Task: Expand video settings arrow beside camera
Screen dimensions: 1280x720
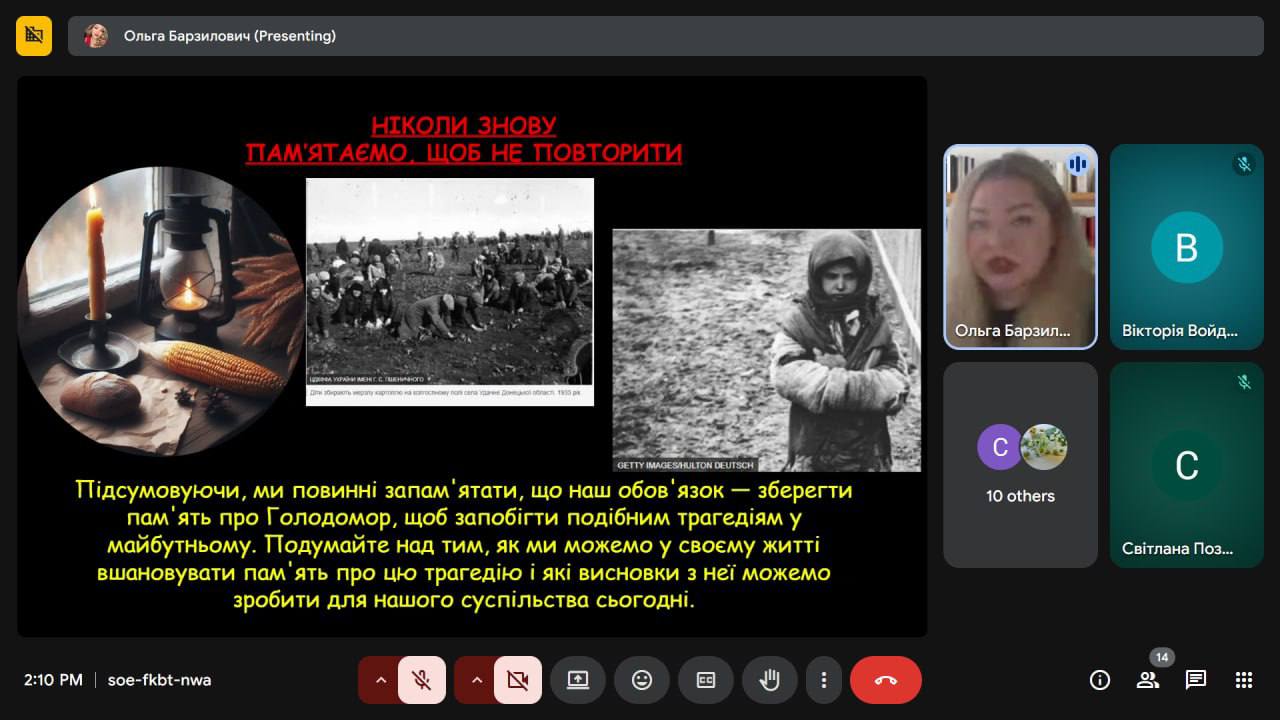Action: (476, 680)
